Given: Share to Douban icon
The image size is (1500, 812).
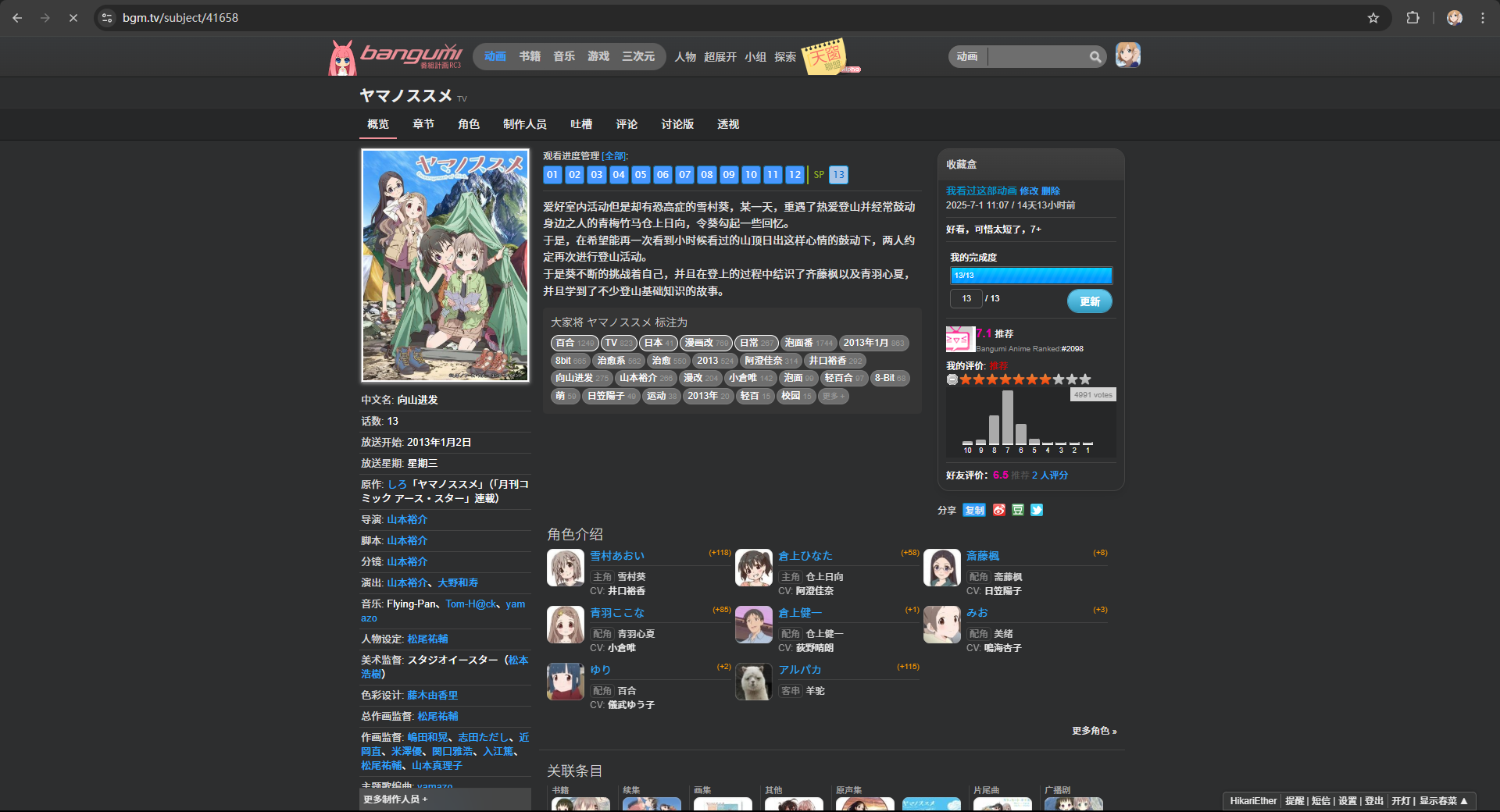Looking at the screenshot, I should [1018, 510].
